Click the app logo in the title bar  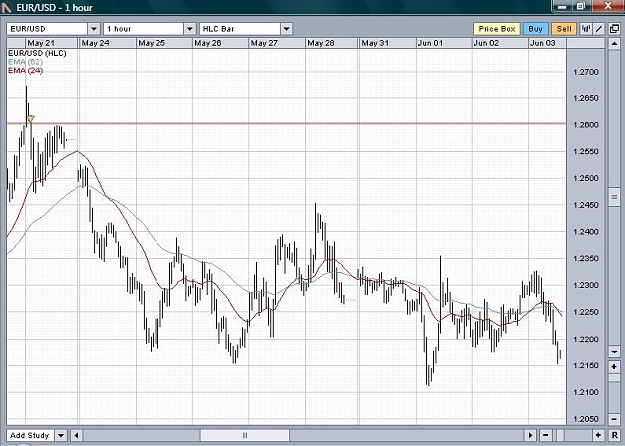pyautogui.click(x=6, y=7)
